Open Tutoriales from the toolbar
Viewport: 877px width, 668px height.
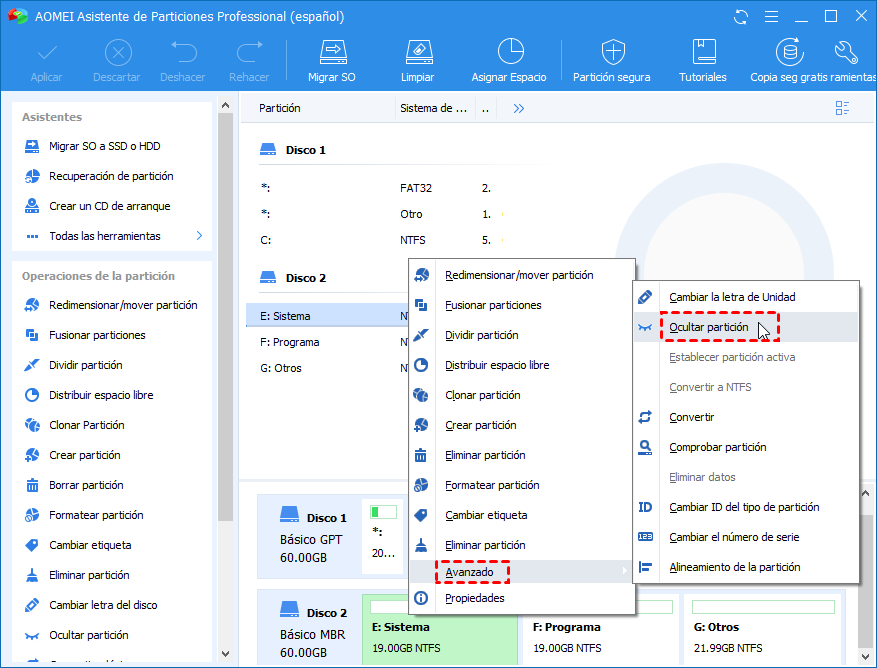[703, 60]
